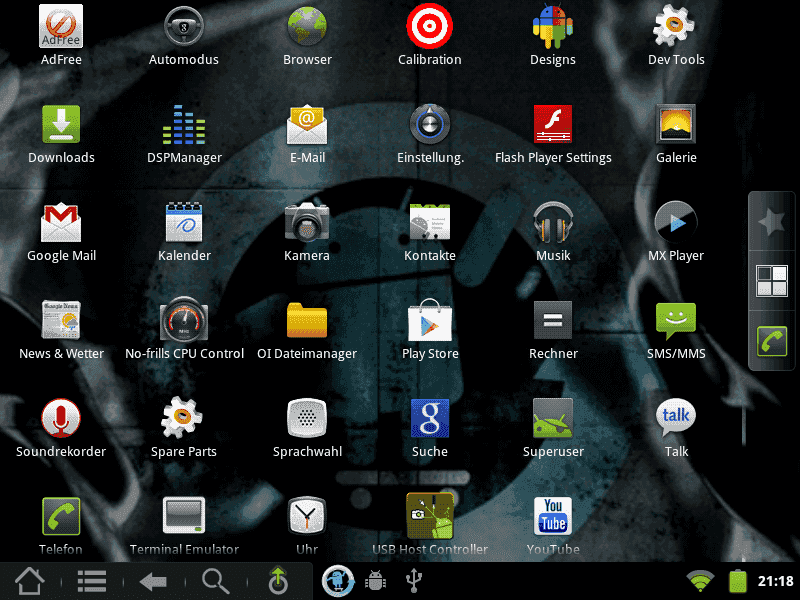Tap the Search magnifier button

[215, 581]
